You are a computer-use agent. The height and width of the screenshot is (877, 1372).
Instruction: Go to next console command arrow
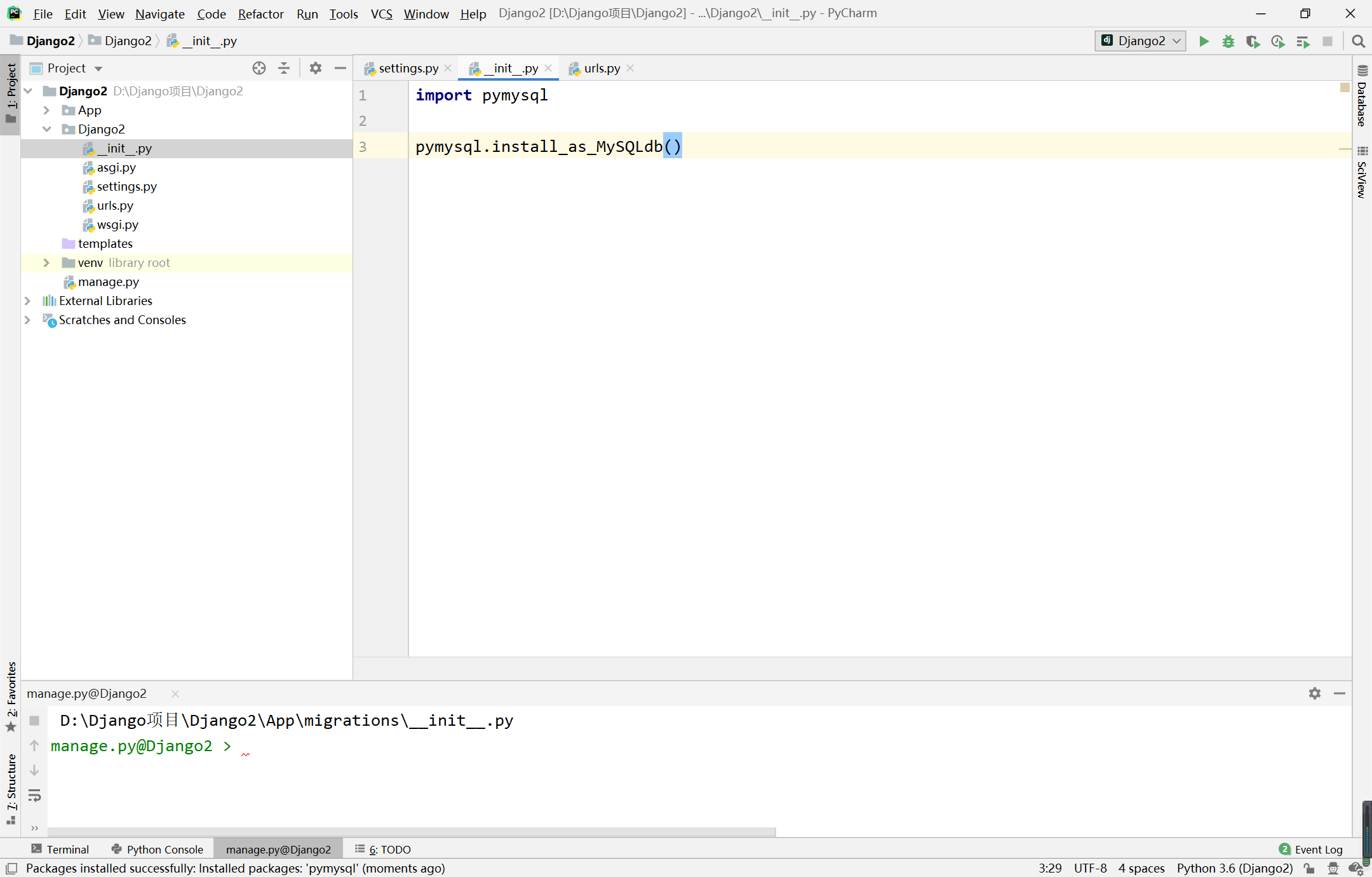click(34, 770)
